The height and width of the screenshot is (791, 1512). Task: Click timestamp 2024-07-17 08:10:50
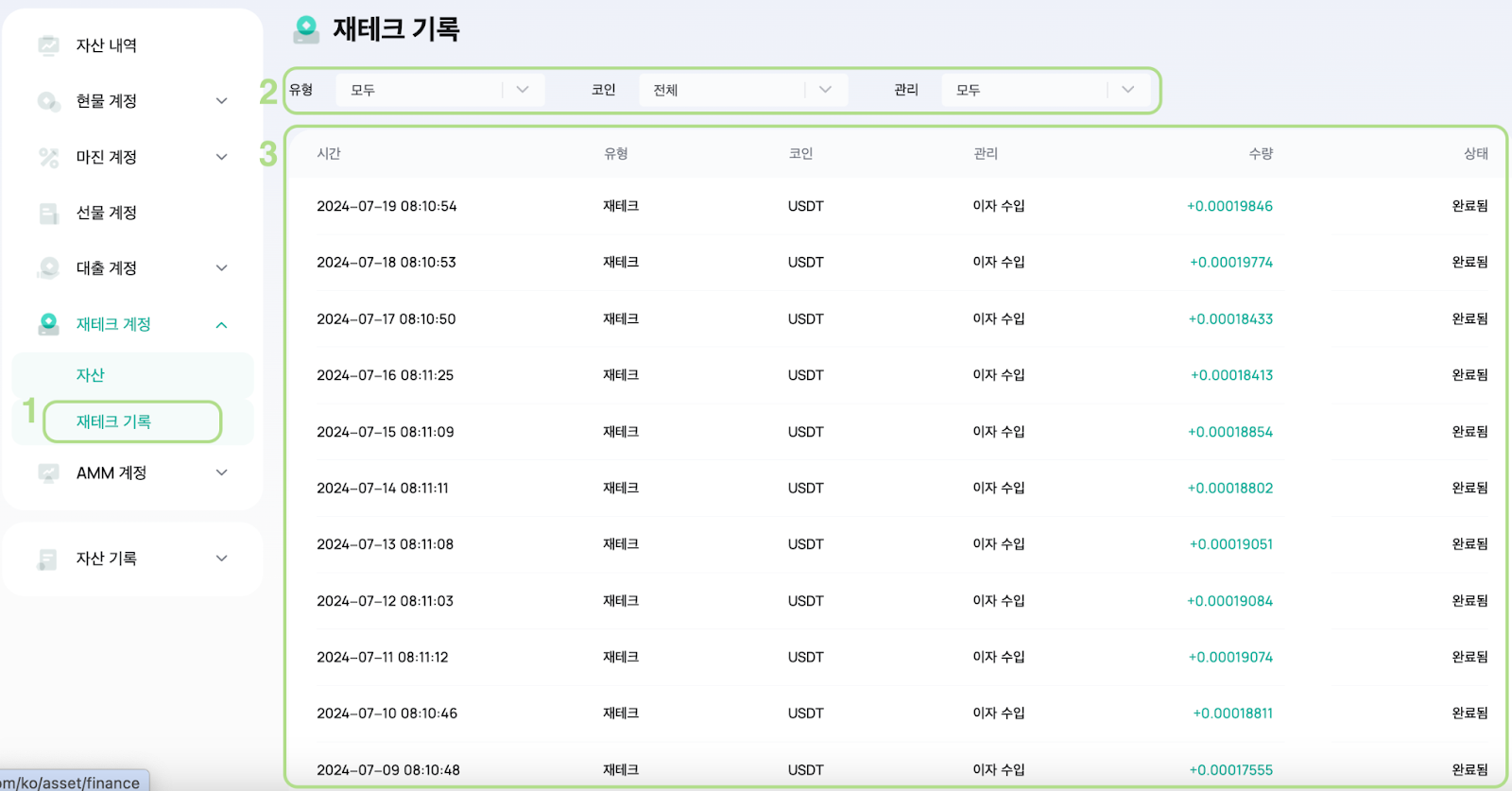click(x=387, y=319)
